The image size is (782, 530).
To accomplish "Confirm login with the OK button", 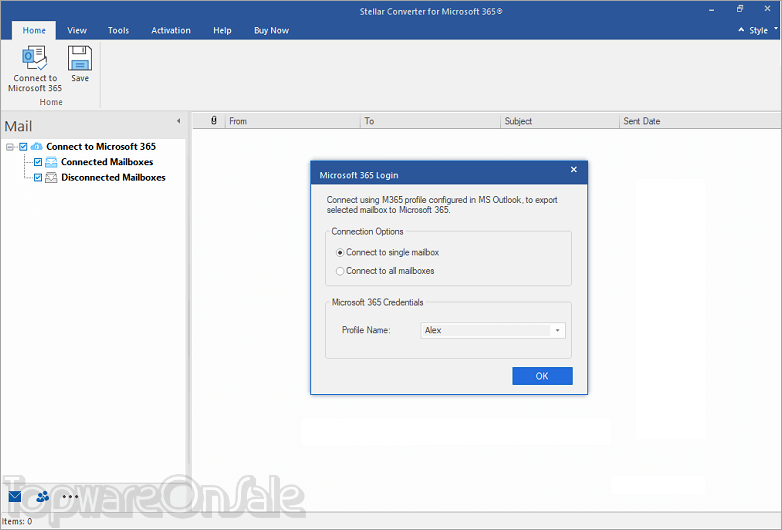I will click(542, 376).
